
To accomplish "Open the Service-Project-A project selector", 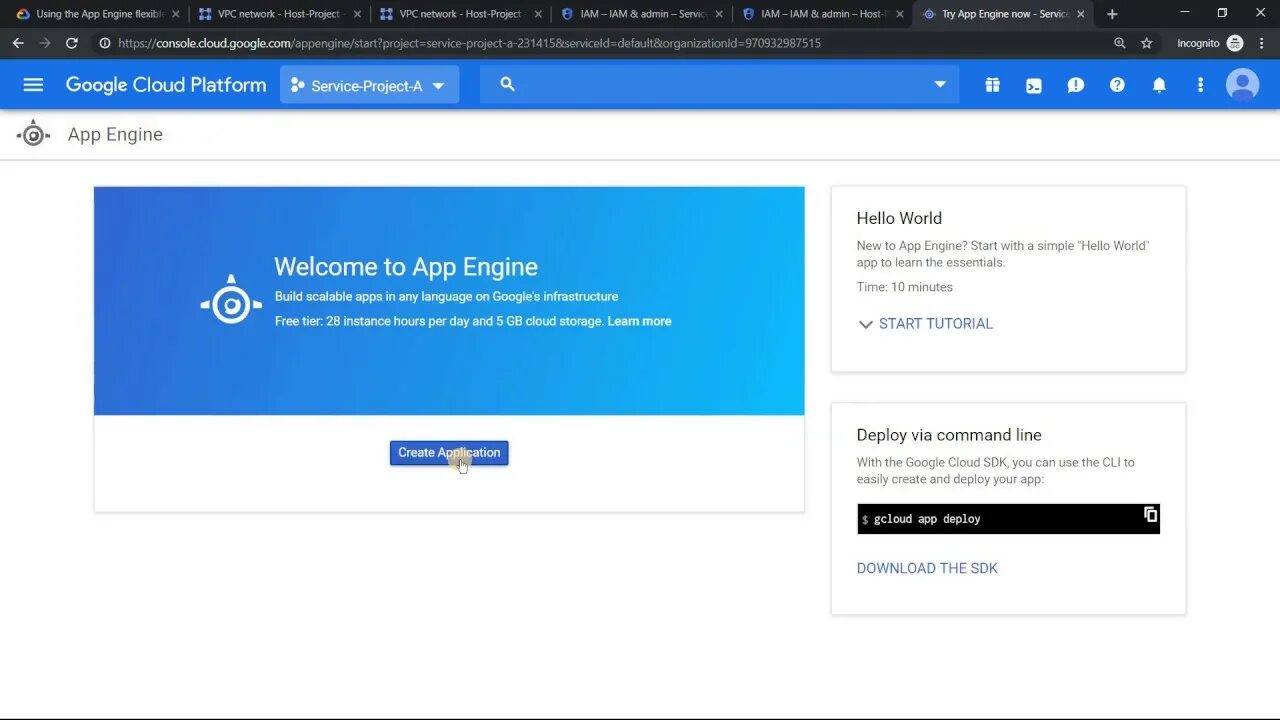I will click(x=369, y=85).
